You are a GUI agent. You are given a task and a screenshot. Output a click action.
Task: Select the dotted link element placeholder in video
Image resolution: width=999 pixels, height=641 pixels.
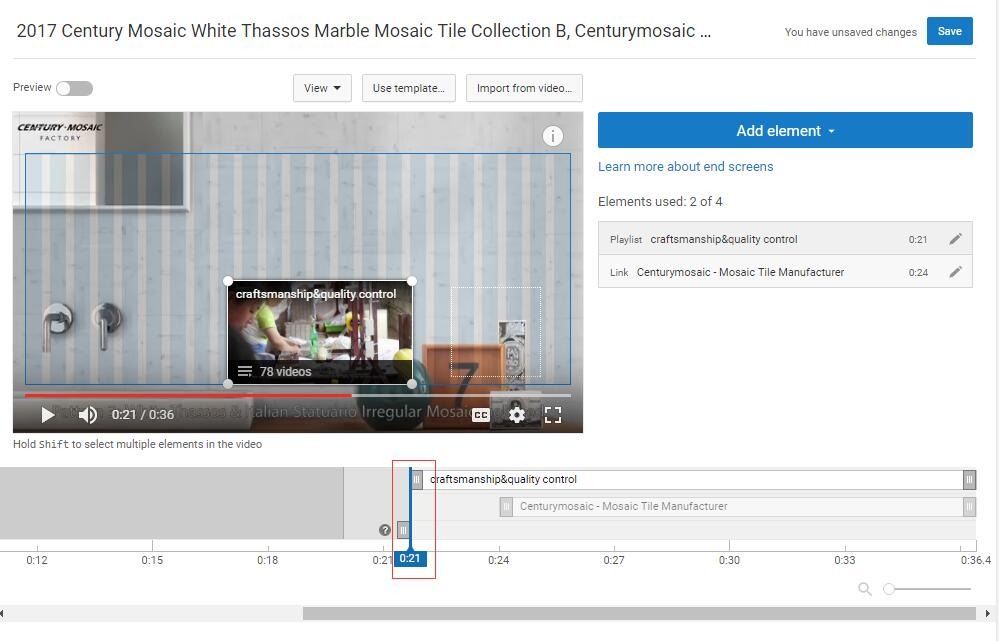tap(496, 331)
